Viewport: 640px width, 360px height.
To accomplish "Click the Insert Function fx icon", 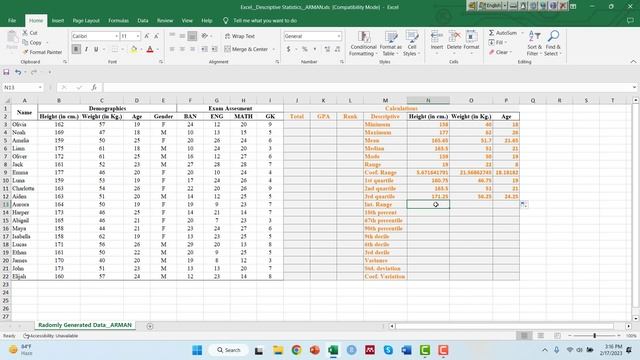I will coord(94,87).
